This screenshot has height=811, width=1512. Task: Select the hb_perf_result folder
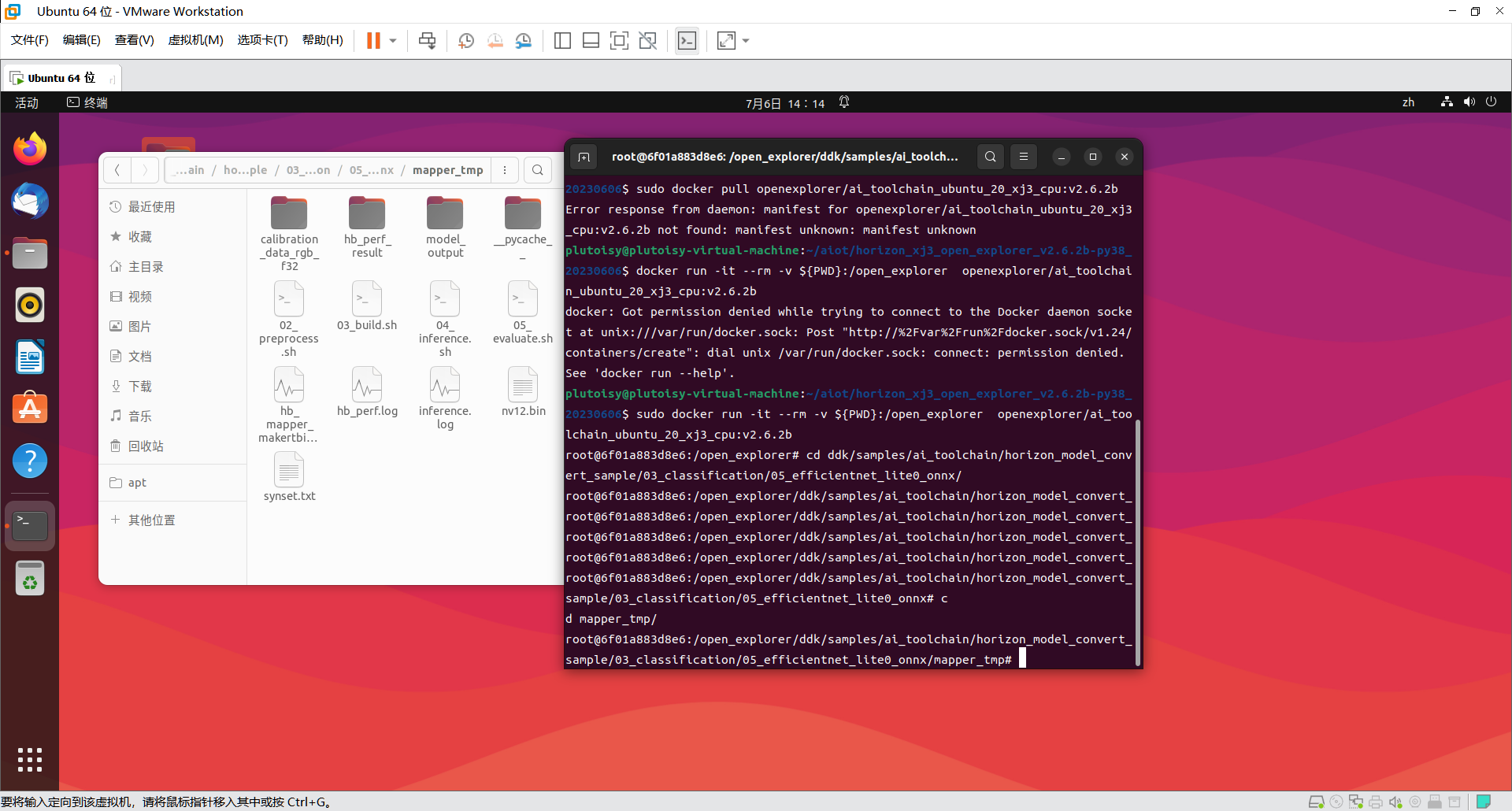367,227
